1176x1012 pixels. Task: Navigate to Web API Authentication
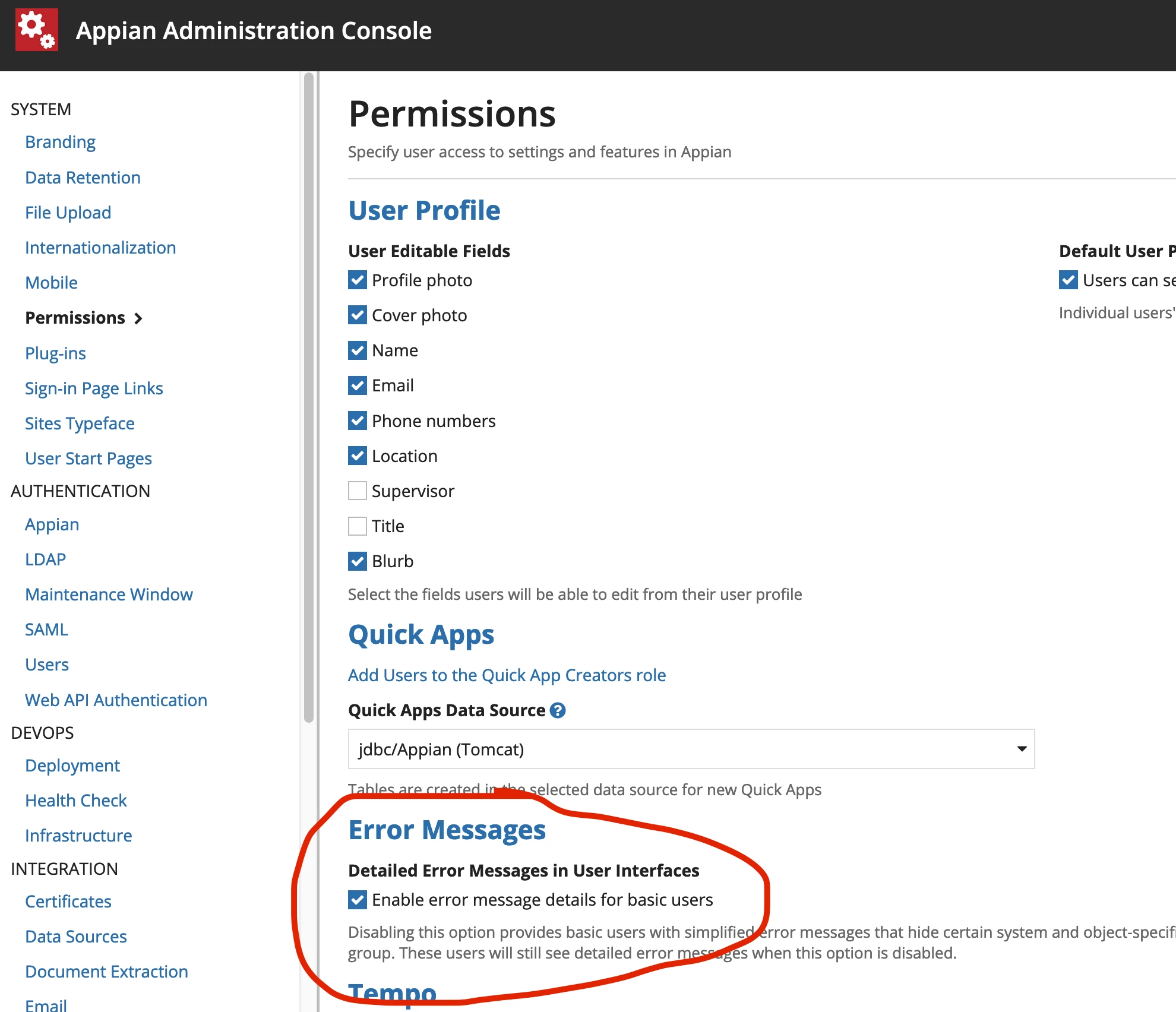point(116,700)
